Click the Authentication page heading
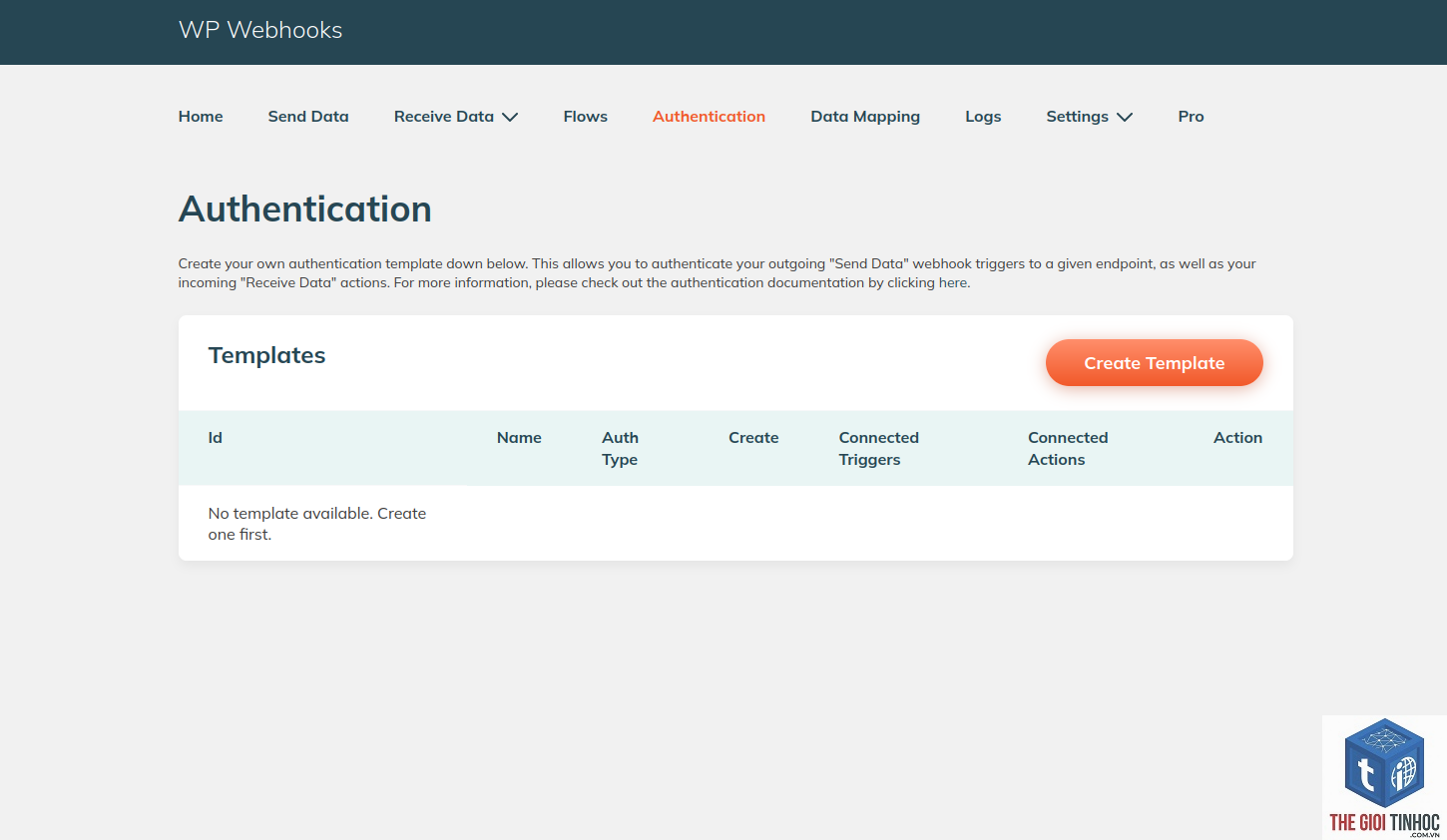This screenshot has width=1447, height=840. tap(305, 210)
